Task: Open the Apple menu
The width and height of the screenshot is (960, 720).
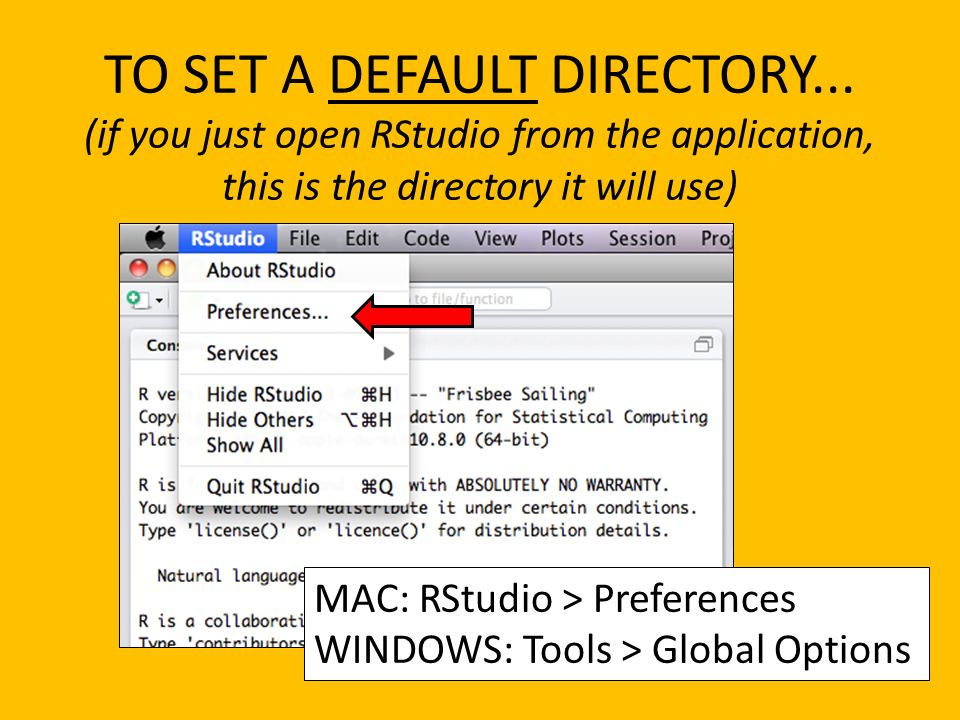Action: click(156, 238)
